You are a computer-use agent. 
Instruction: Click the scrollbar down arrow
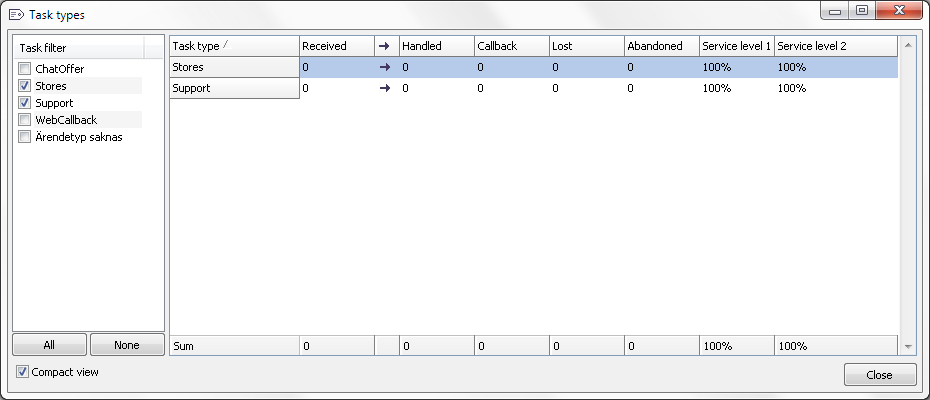(907, 346)
